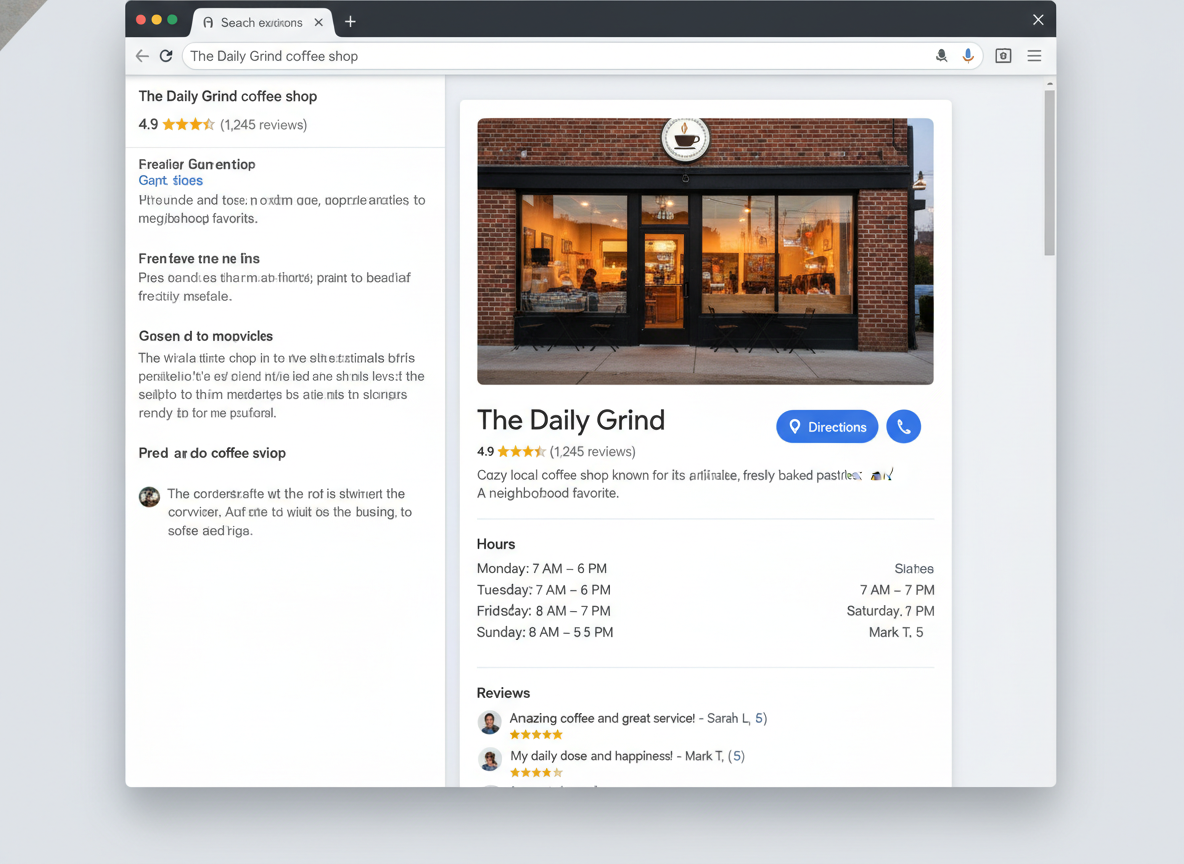Viewport: 1184px width, 864px height.
Task: Open the browser hamburger menu
Action: point(1034,56)
